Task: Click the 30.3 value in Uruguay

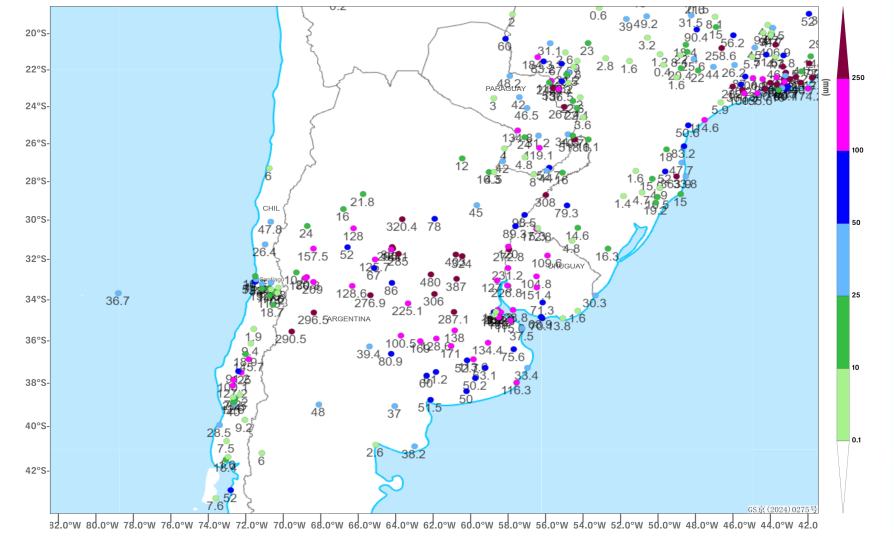Action: [594, 304]
